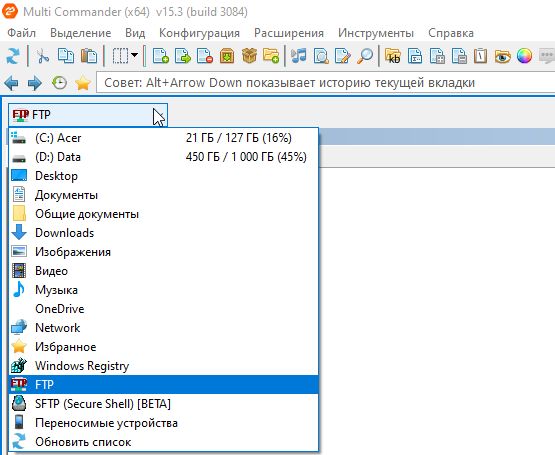Choose Downloads in the drive list
555x455 pixels.
pyautogui.click(x=164, y=233)
